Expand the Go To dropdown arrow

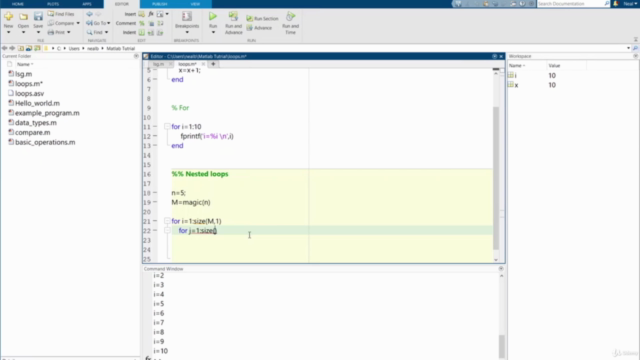click(x=109, y=23)
